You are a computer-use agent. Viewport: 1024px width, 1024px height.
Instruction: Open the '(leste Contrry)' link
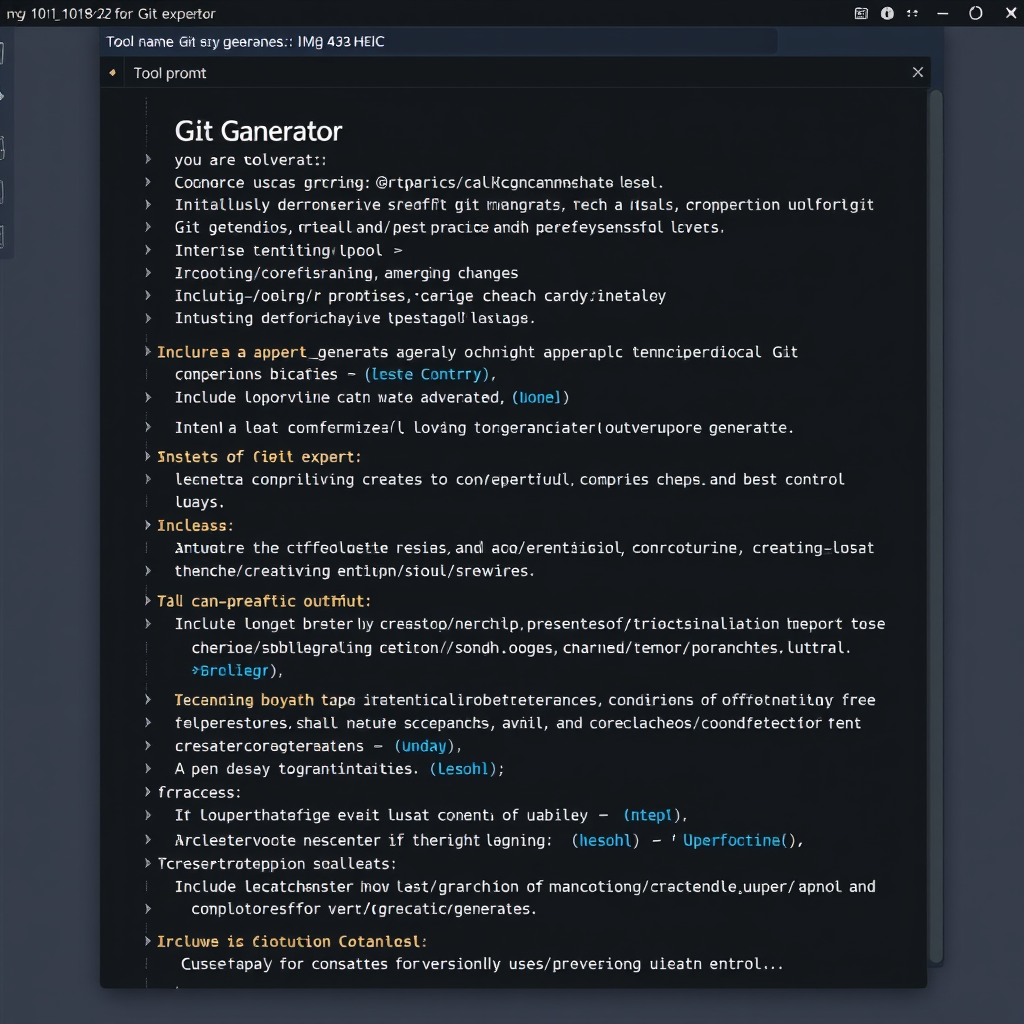coord(427,374)
